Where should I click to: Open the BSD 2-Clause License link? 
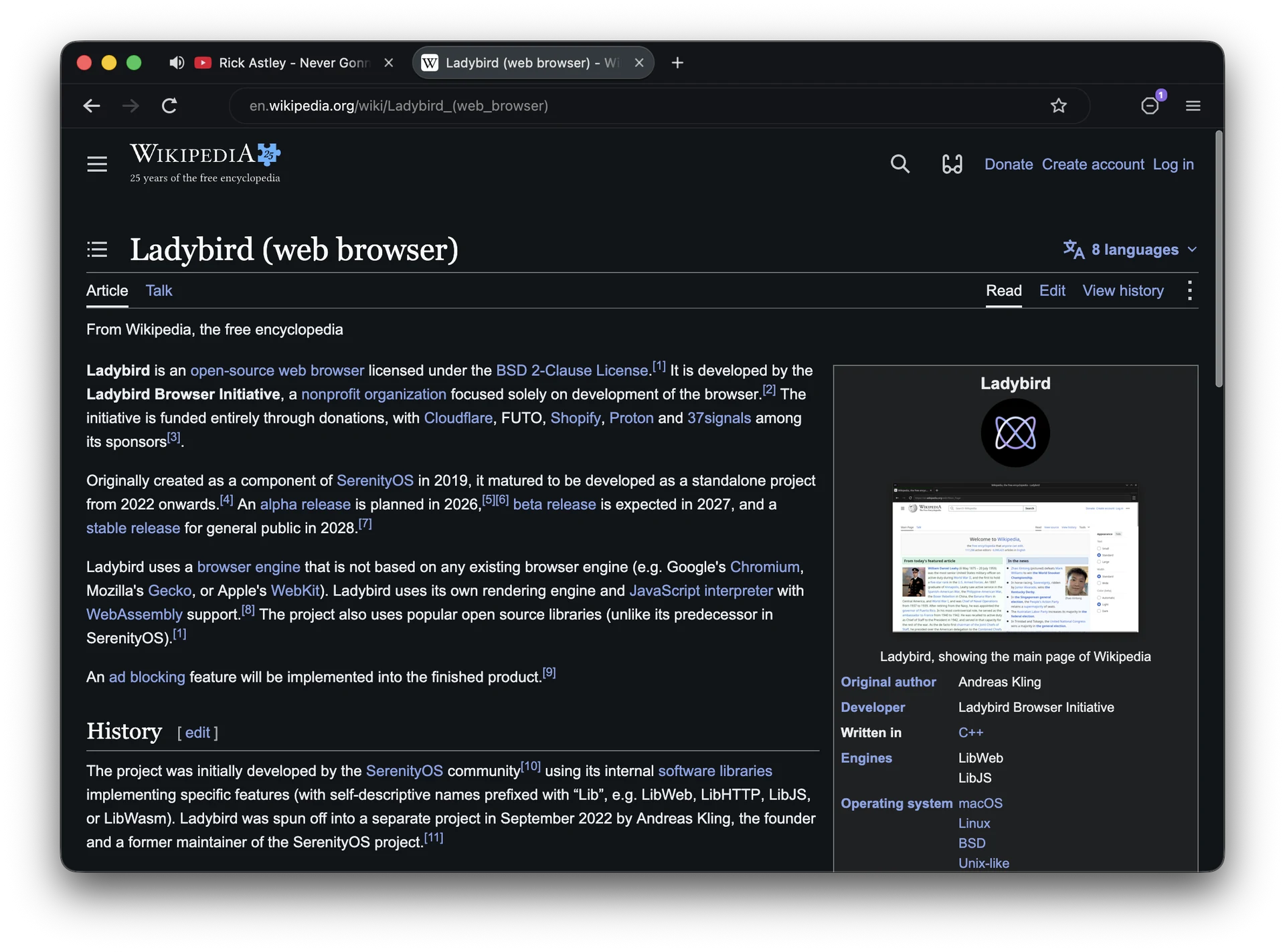(x=572, y=371)
